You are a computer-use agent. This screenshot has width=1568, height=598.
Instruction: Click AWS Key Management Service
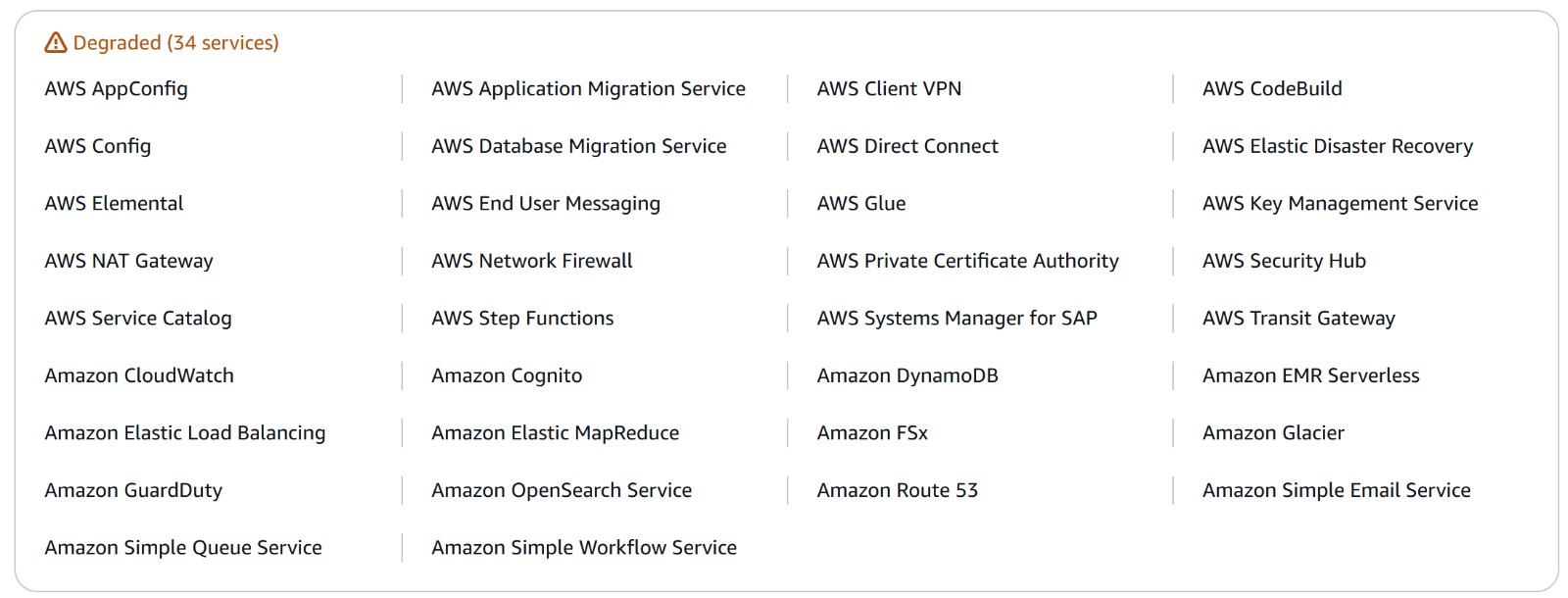[1340, 204]
